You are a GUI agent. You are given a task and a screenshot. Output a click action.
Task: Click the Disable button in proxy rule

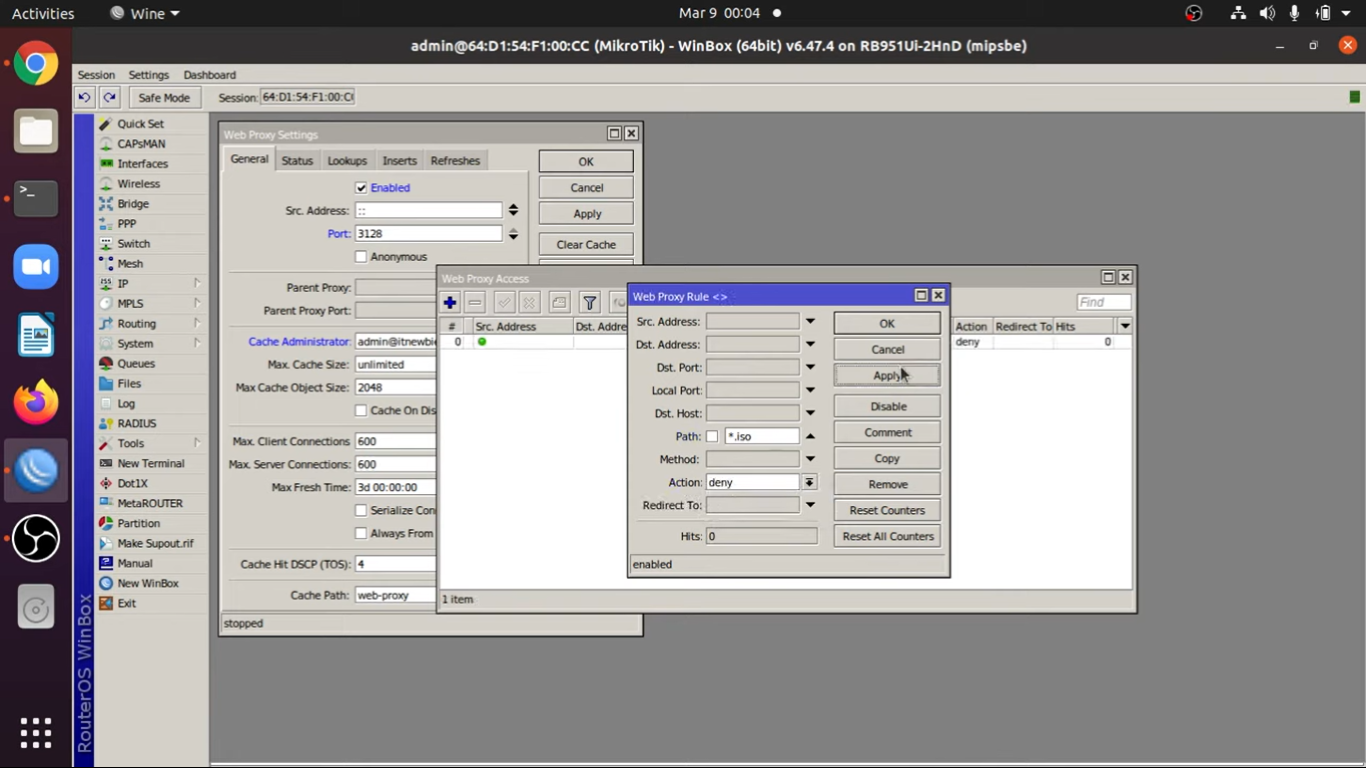(x=887, y=407)
